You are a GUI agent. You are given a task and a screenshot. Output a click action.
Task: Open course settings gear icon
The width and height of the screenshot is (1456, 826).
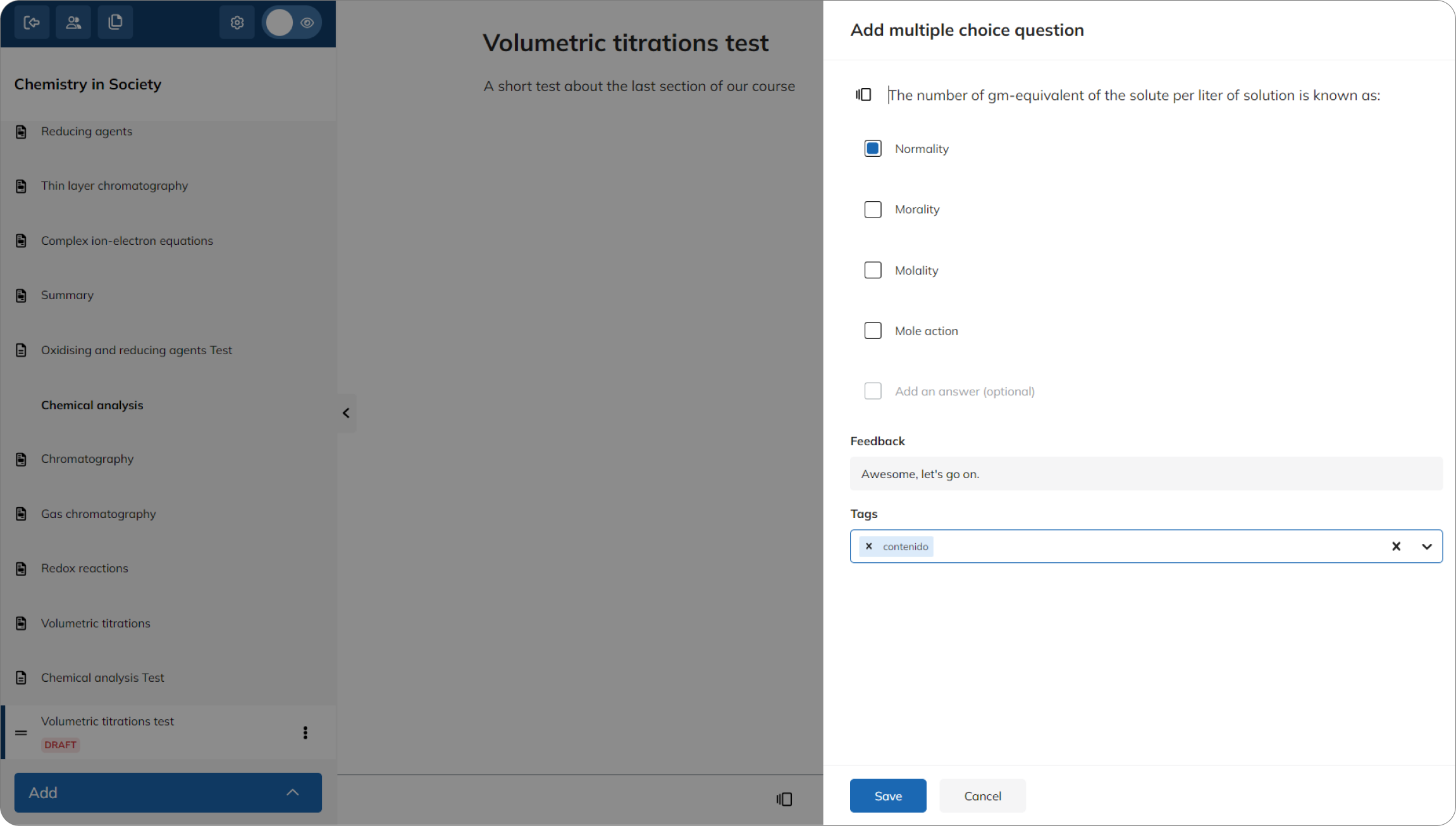pos(237,23)
